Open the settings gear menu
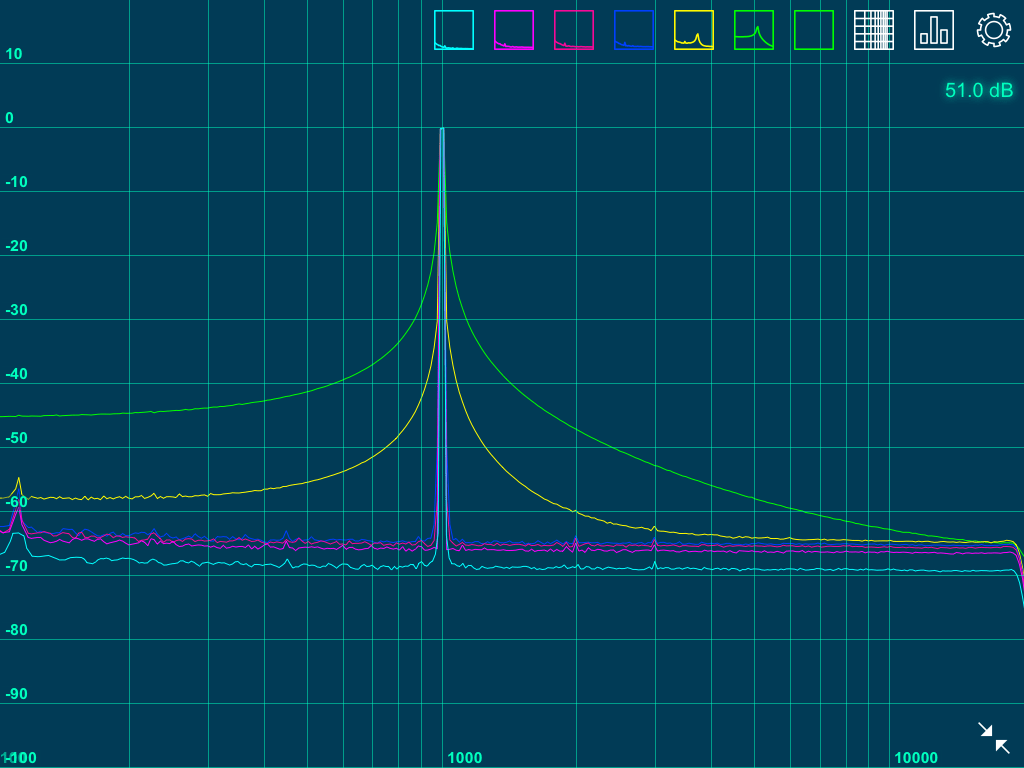Screen dimensions: 1024x768 [993, 30]
